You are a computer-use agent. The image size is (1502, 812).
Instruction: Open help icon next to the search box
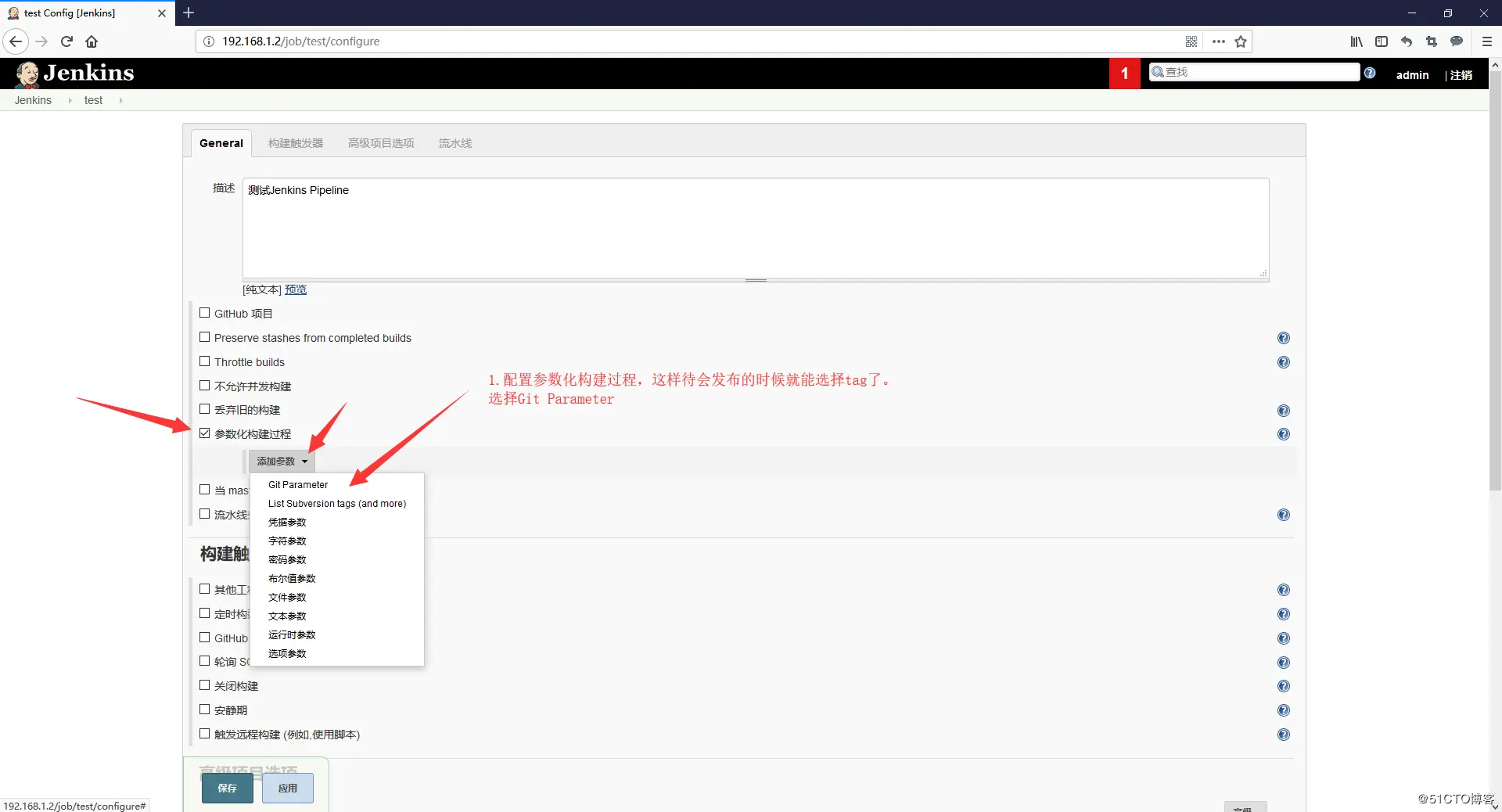coord(1370,73)
